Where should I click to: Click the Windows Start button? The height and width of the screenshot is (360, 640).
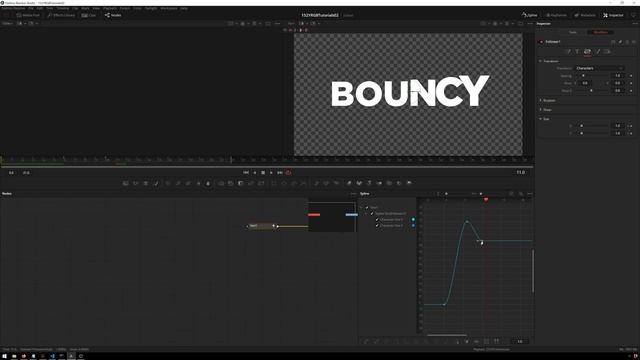(4, 356)
